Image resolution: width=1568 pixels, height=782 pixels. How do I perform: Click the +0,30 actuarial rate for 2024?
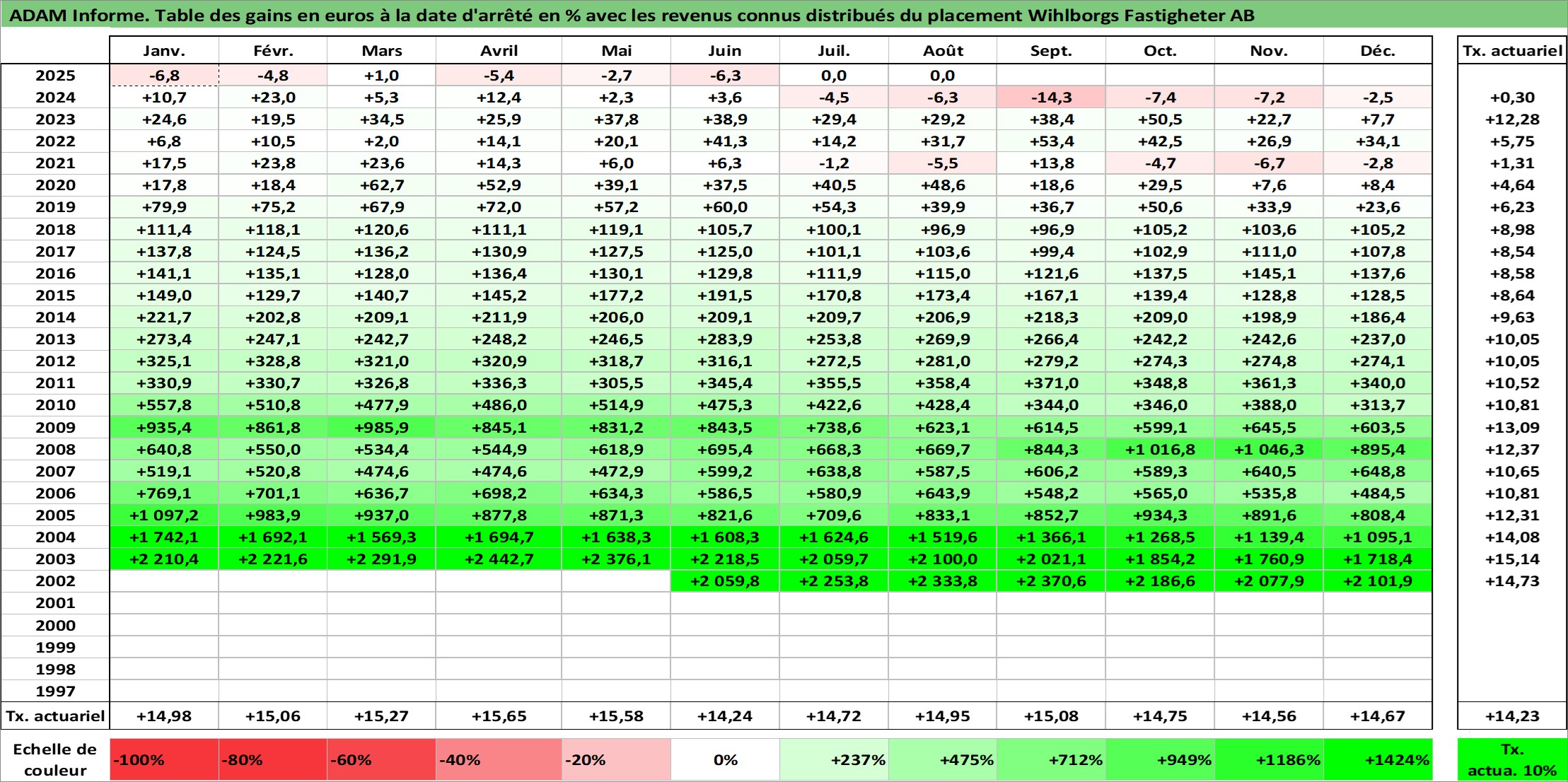coord(1512,98)
